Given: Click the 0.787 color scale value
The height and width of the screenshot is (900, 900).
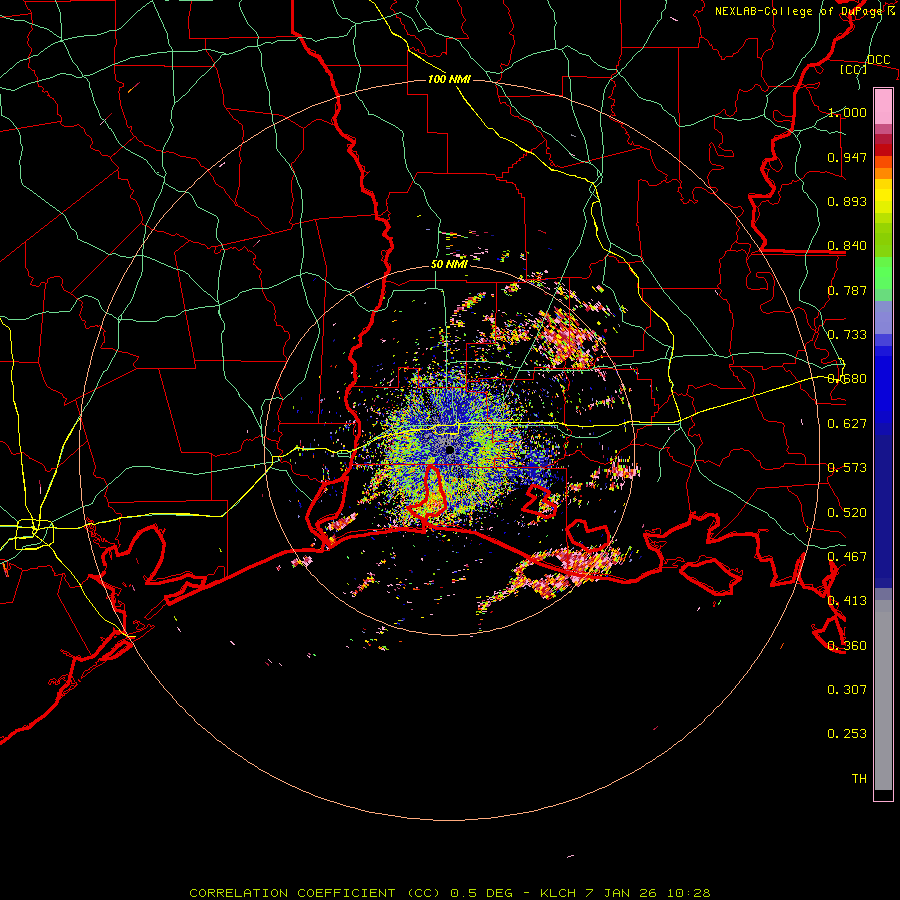Looking at the screenshot, I should click(847, 290).
